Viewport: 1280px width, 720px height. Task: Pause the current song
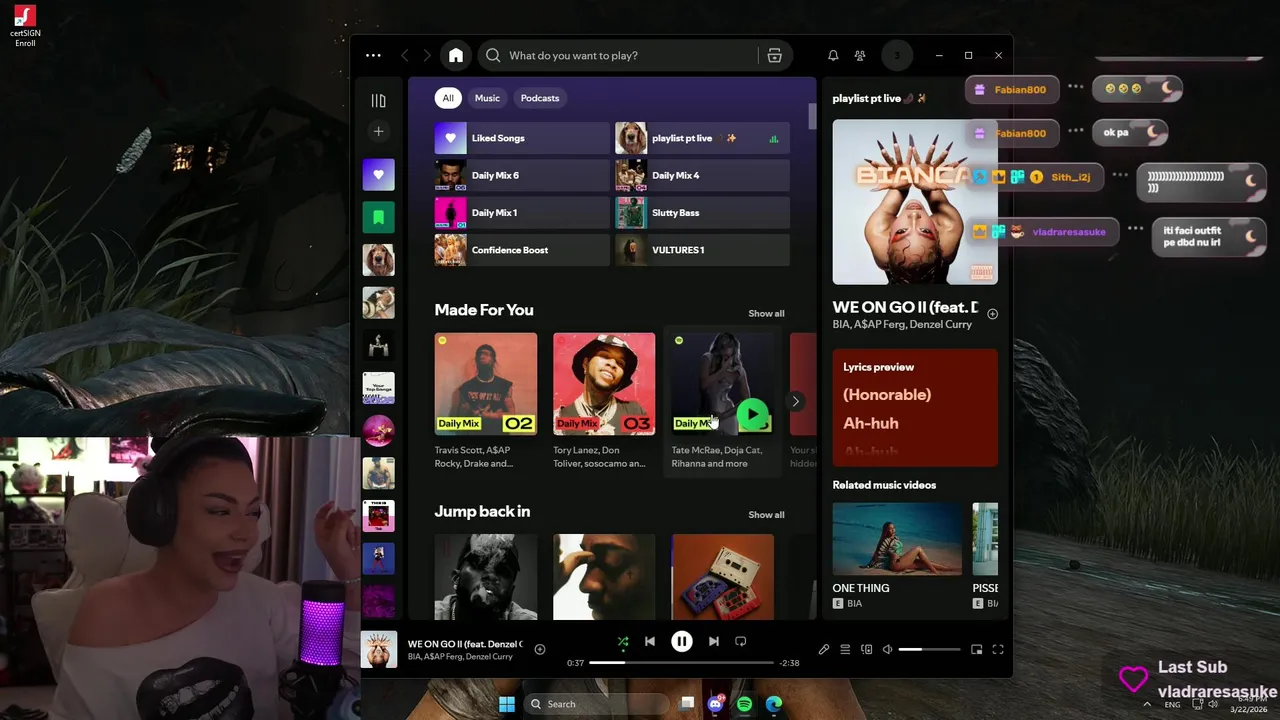(682, 641)
